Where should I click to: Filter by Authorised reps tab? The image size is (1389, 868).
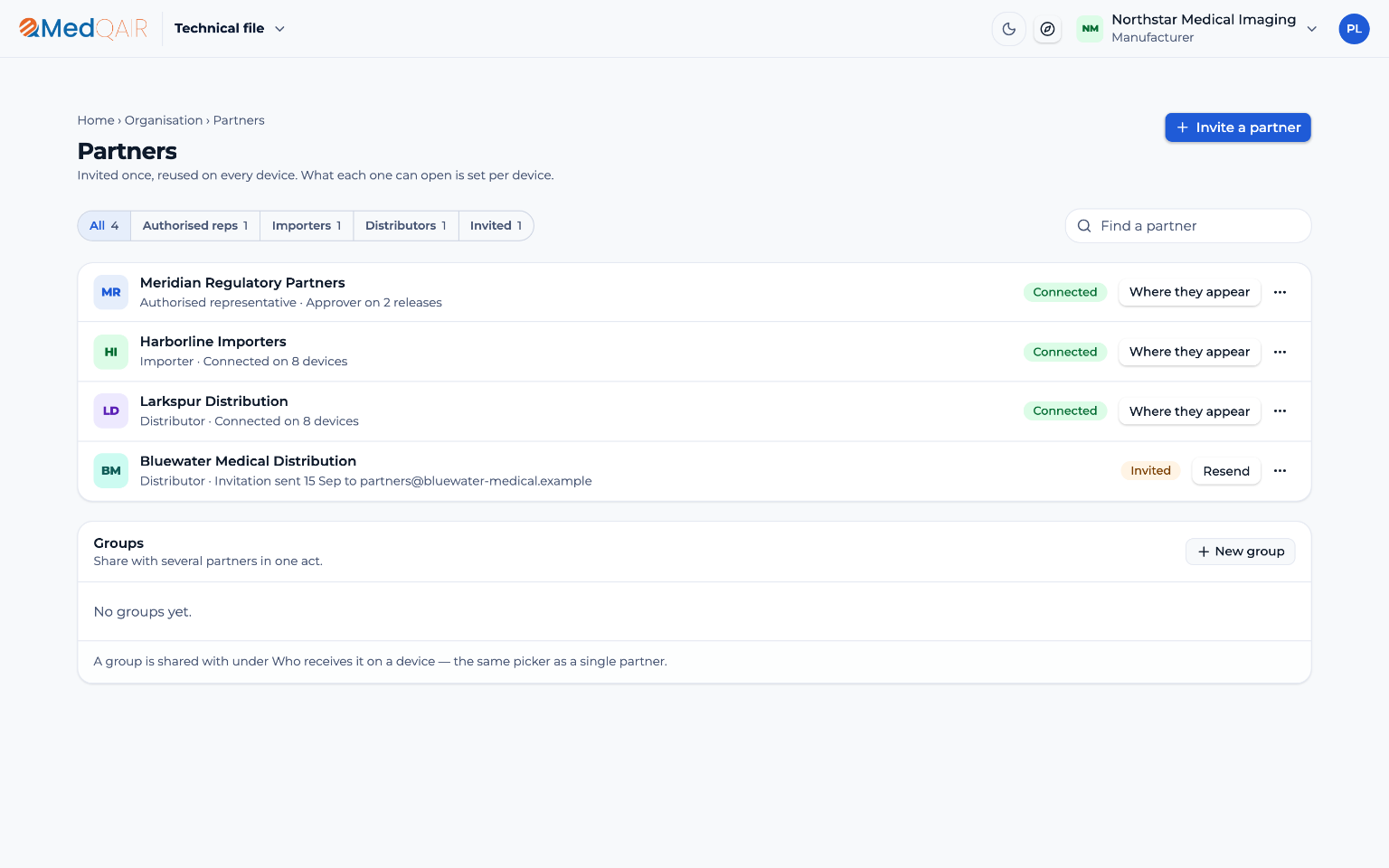pyautogui.click(x=195, y=226)
